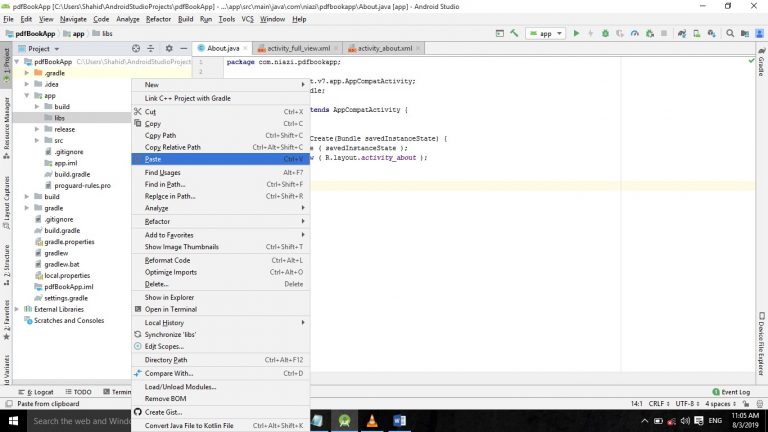Viewport: 768px width, 432px height.
Task: Click the blue user account icon
Action: pyautogui.click(x=760, y=33)
